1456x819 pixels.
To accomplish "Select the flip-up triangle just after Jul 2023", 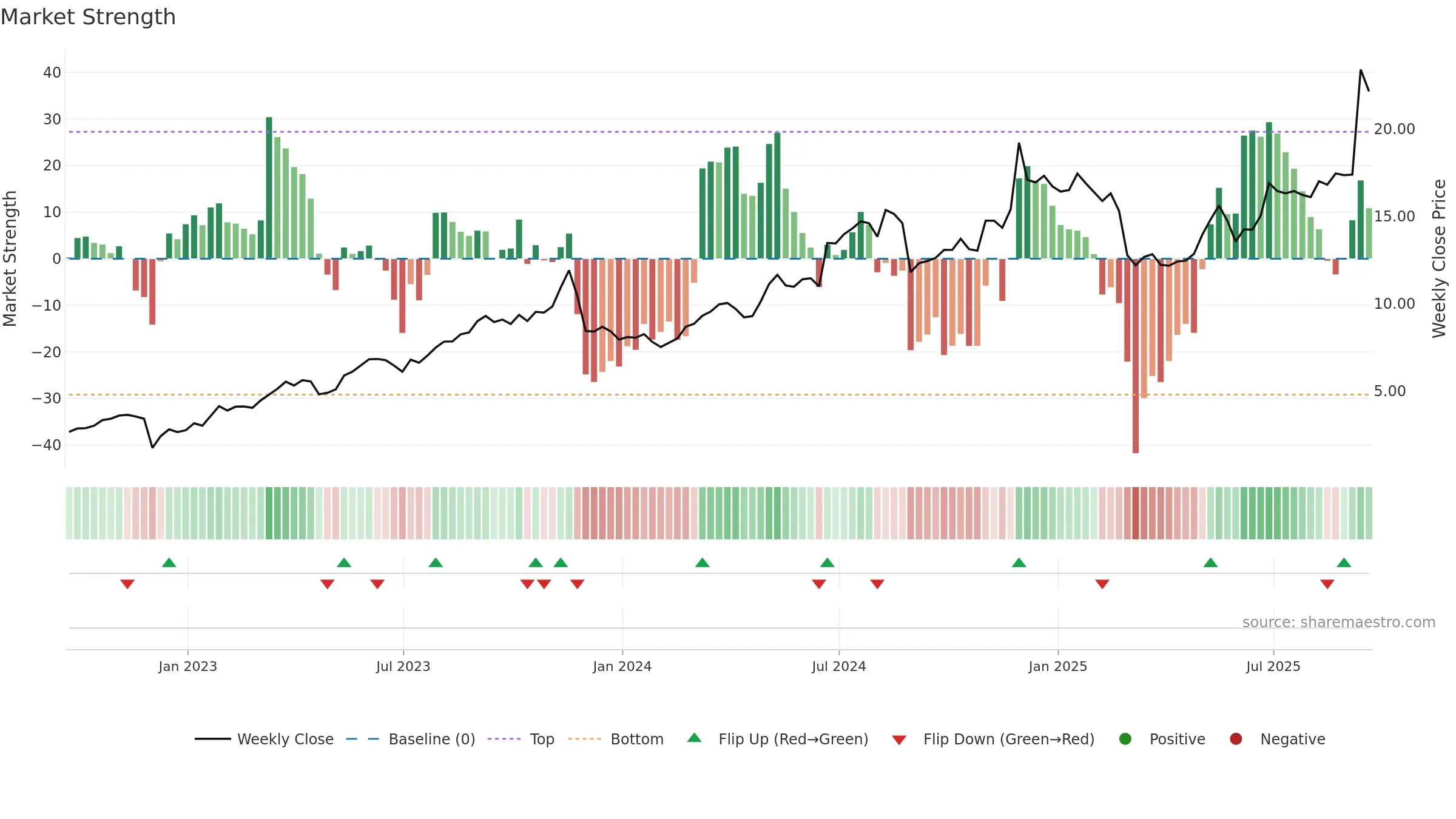I will pyautogui.click(x=436, y=562).
